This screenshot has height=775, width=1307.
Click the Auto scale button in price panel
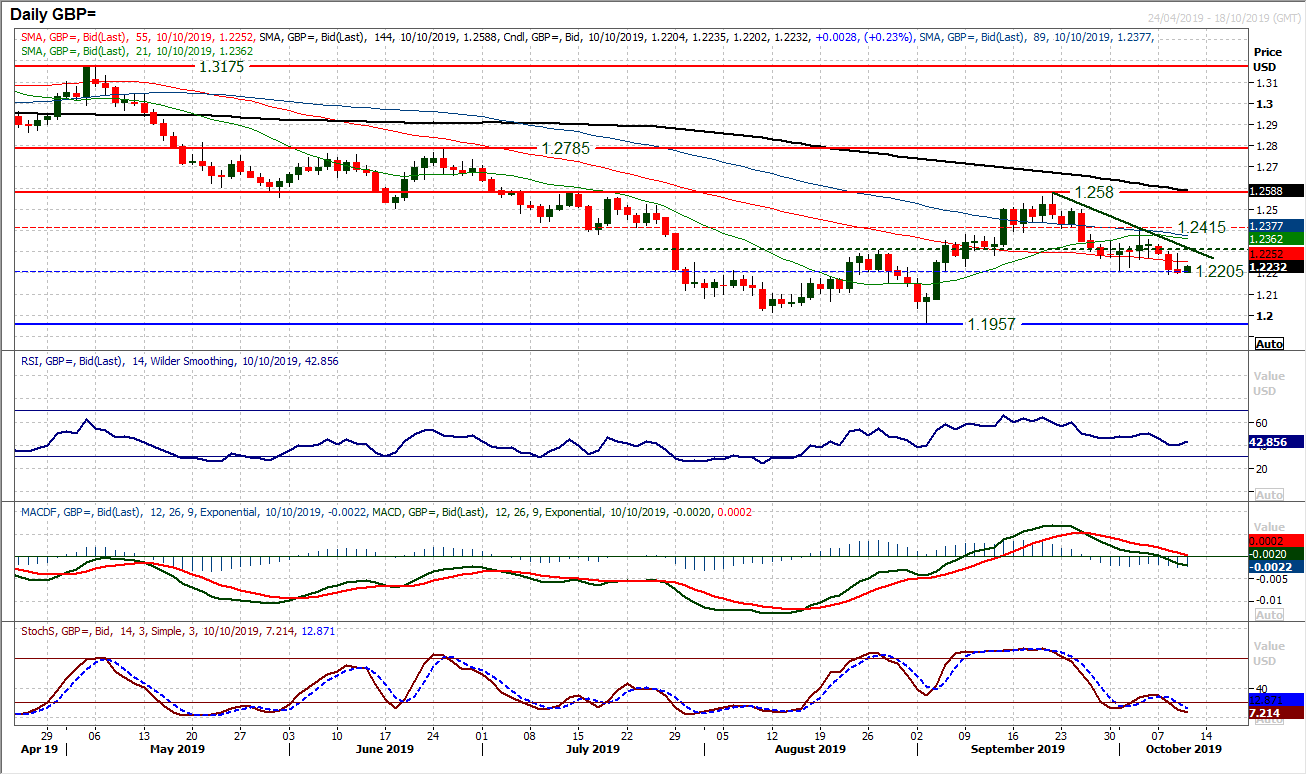pyautogui.click(x=1268, y=343)
